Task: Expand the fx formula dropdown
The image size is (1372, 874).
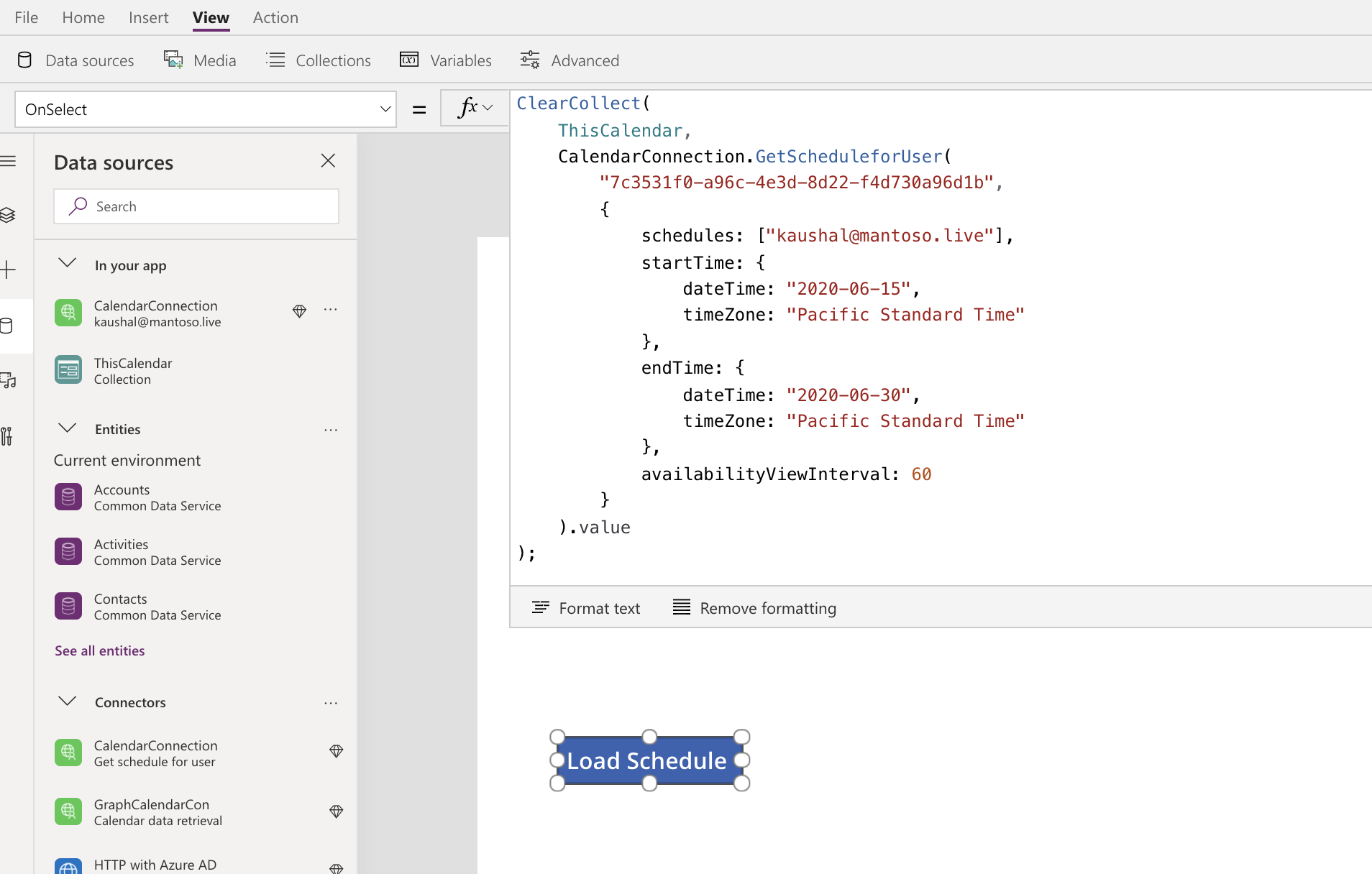Action: coord(475,108)
